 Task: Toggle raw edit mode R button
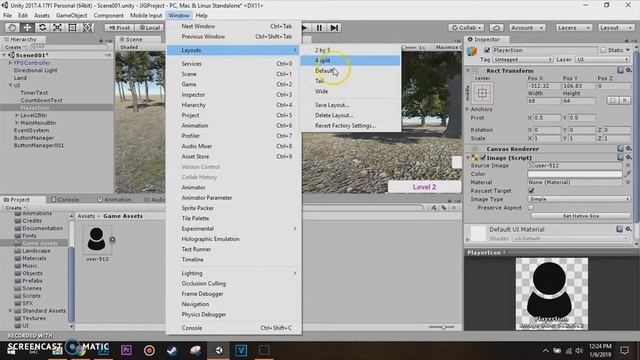pyautogui.click(x=625, y=100)
